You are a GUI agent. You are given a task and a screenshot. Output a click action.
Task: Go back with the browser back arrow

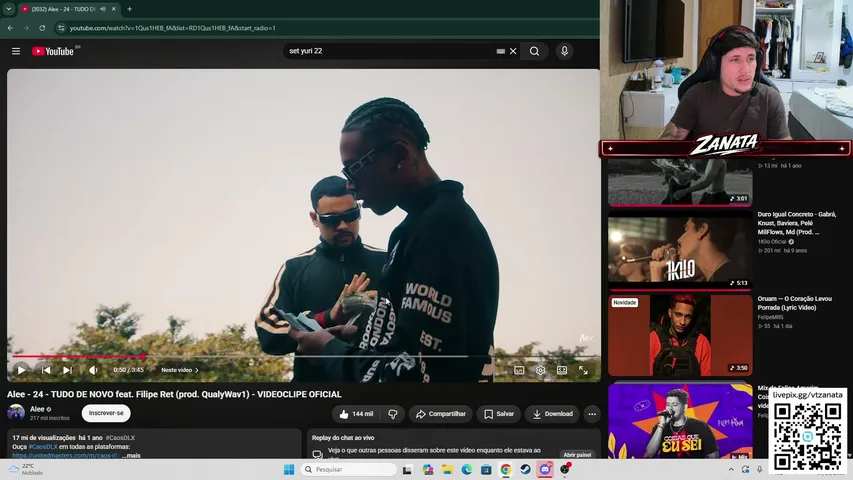coord(10,28)
